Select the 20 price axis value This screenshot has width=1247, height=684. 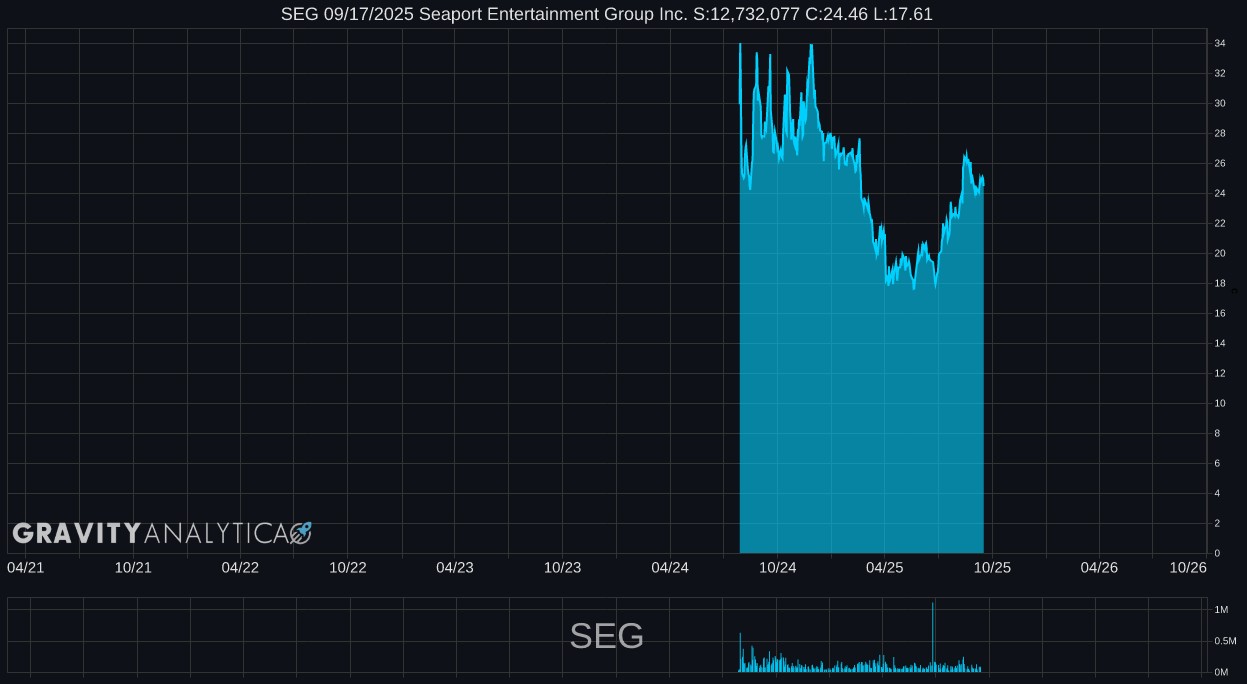(x=1220, y=253)
